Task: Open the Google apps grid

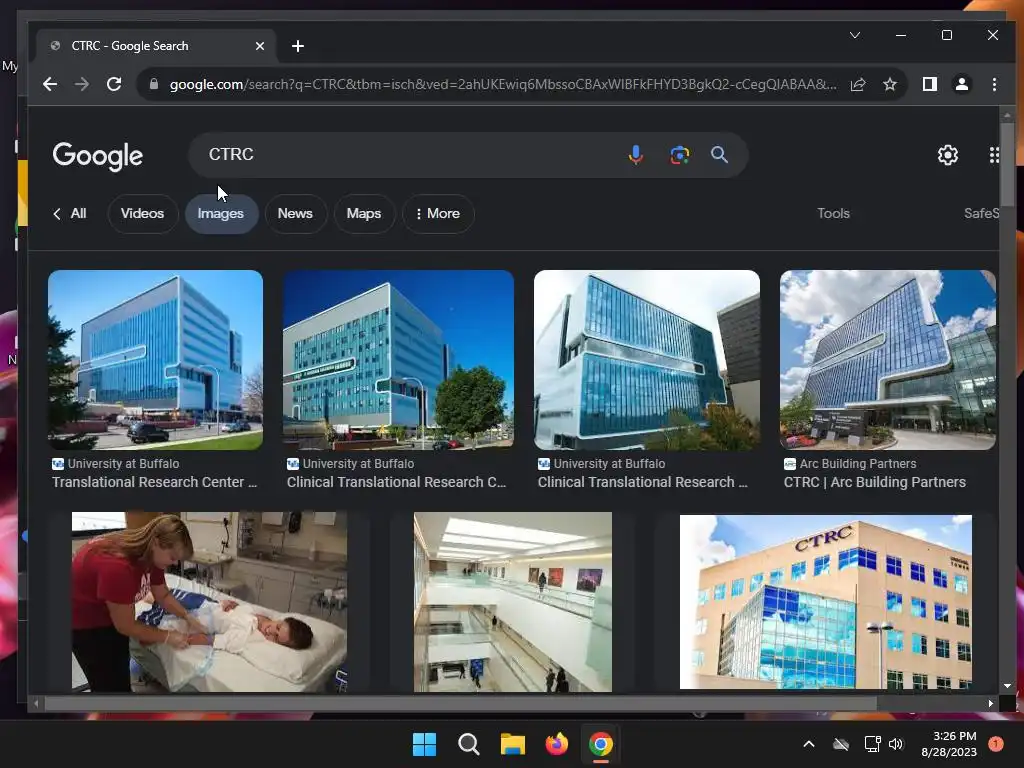Action: tap(993, 155)
